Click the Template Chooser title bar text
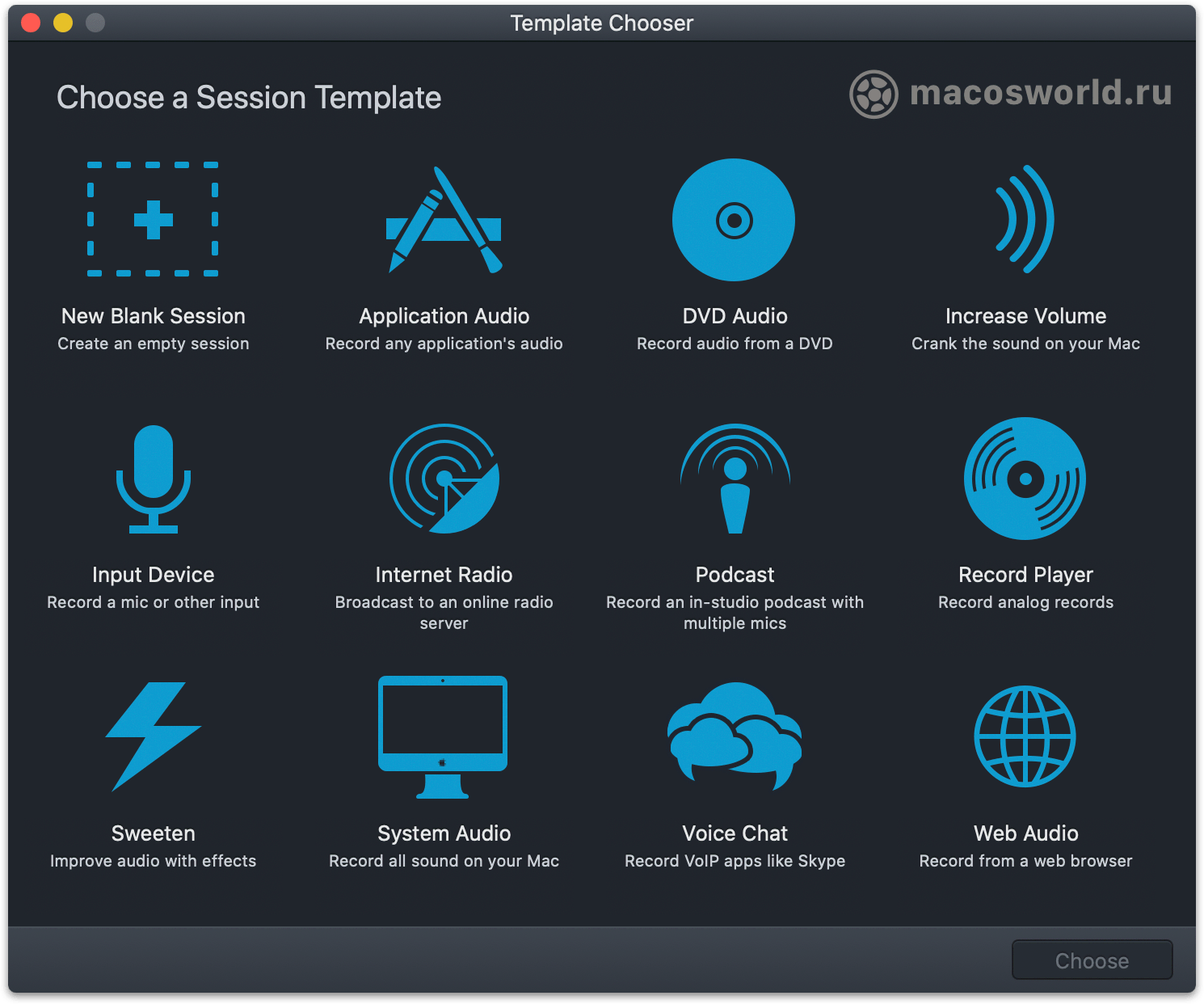 [601, 23]
